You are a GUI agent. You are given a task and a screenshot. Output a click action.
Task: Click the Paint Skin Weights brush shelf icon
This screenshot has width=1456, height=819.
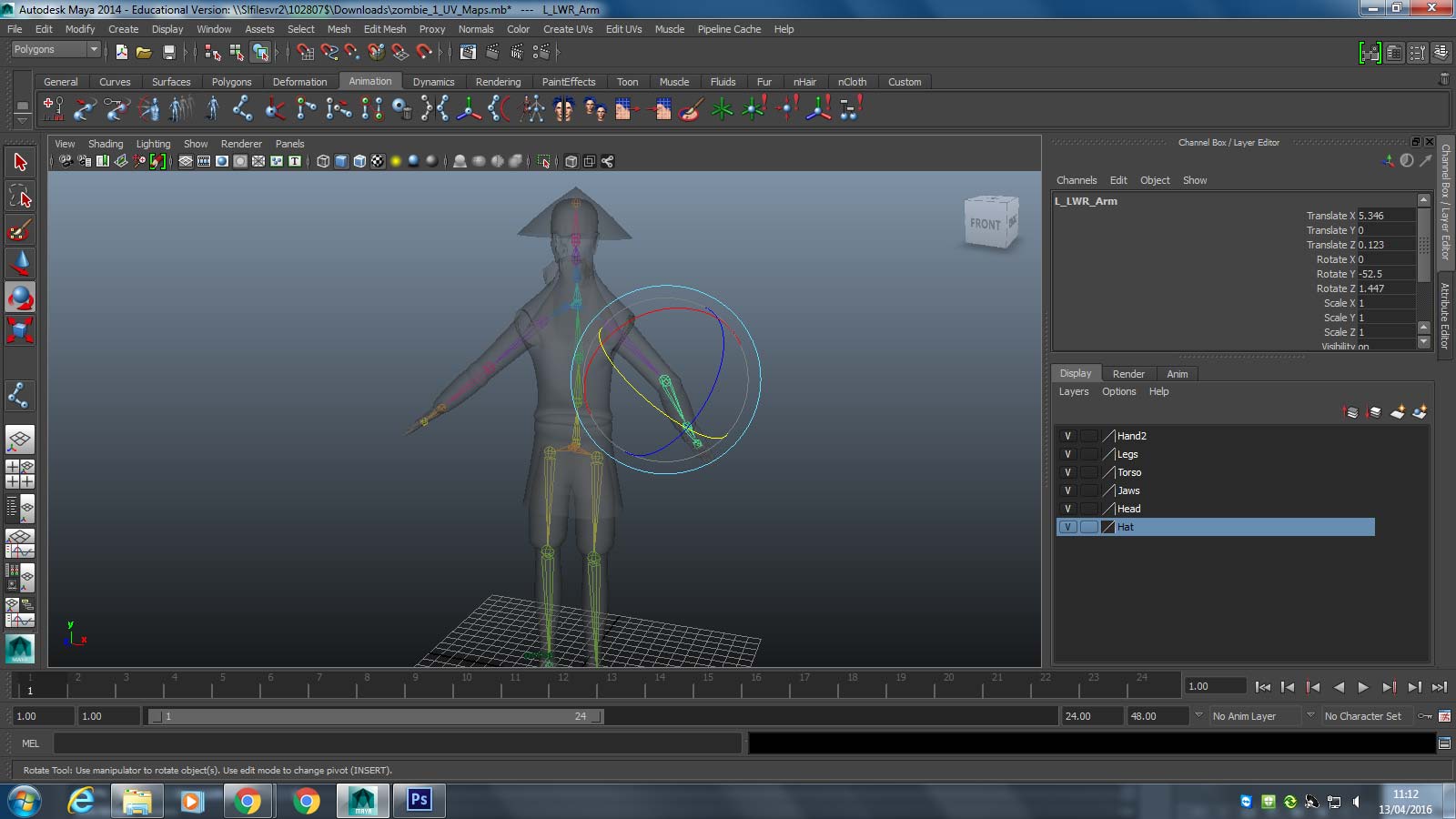tap(690, 109)
